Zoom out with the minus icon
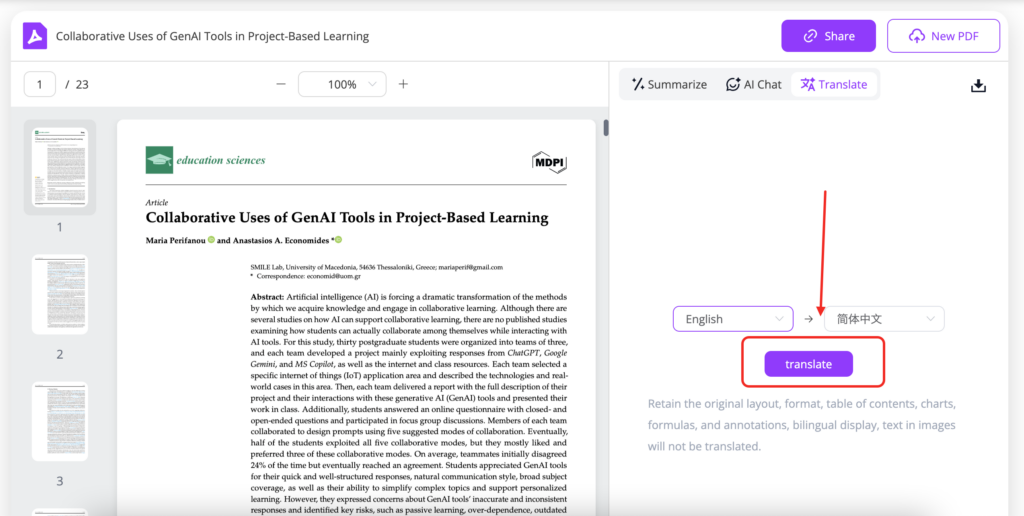 tap(281, 84)
